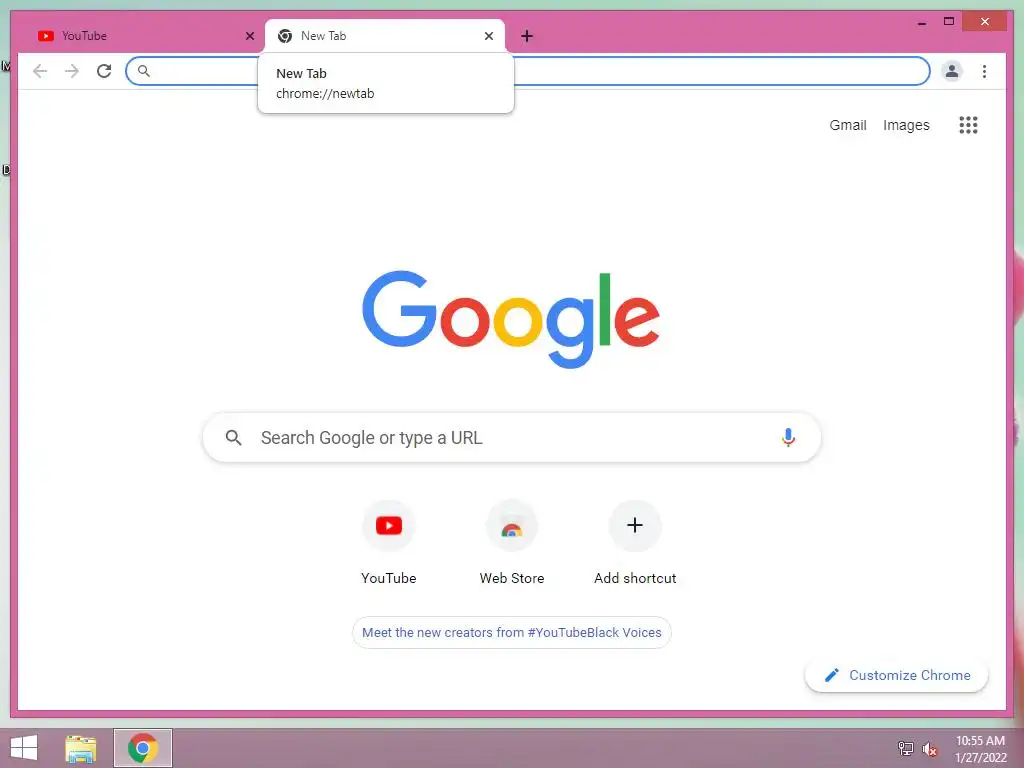Click the search magnifier in the Google search box
The width and height of the screenshot is (1024, 768).
point(233,438)
